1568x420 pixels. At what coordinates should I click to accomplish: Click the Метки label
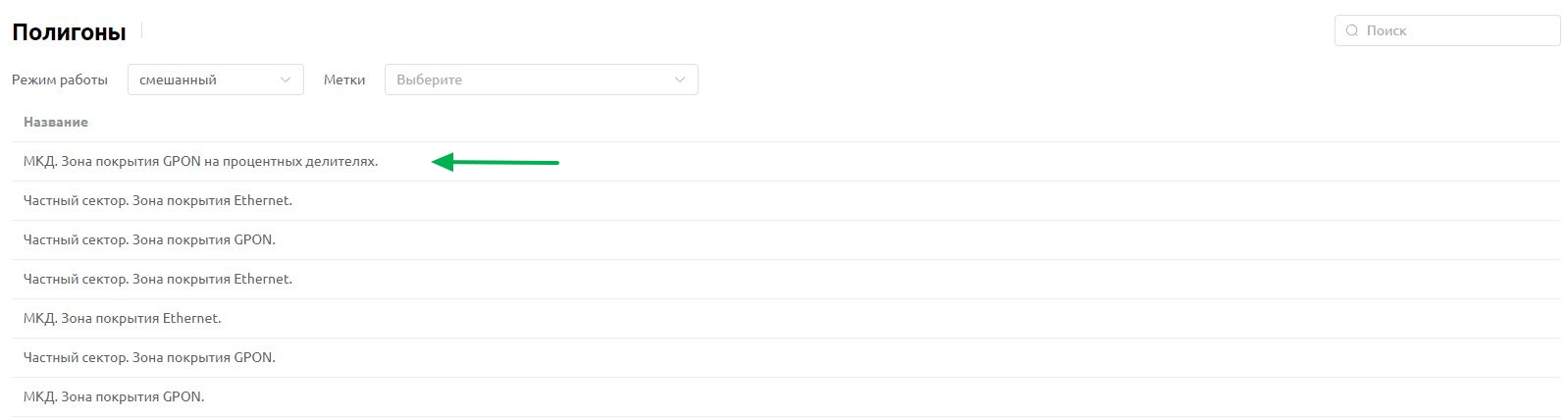(344, 79)
